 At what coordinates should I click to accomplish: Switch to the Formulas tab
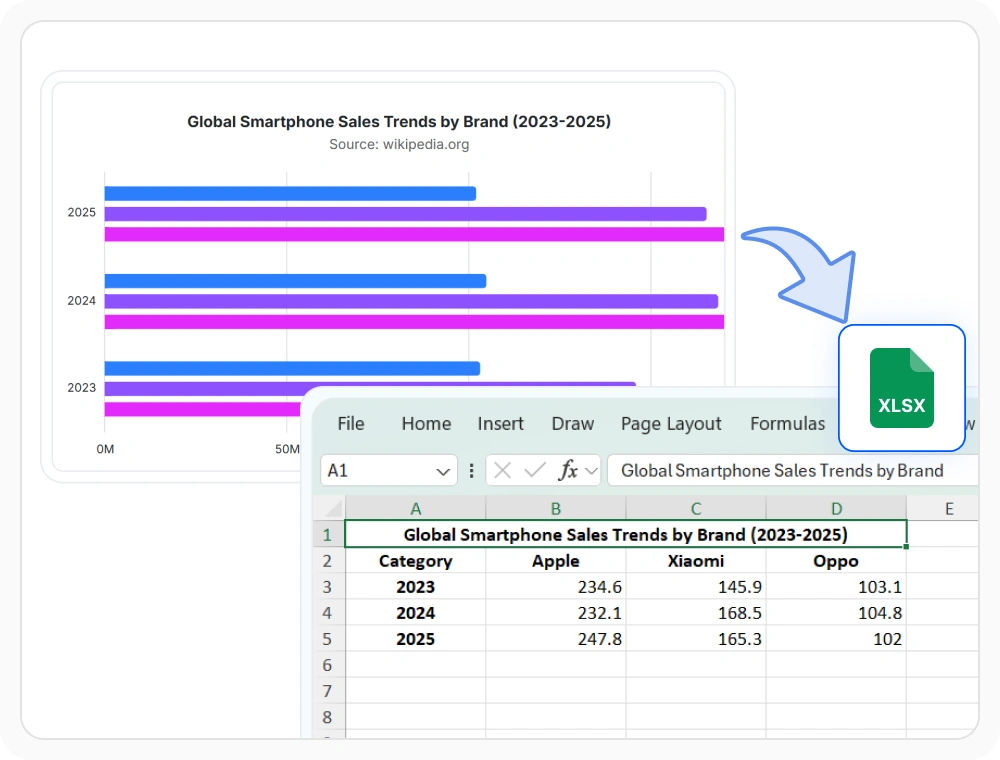[788, 423]
